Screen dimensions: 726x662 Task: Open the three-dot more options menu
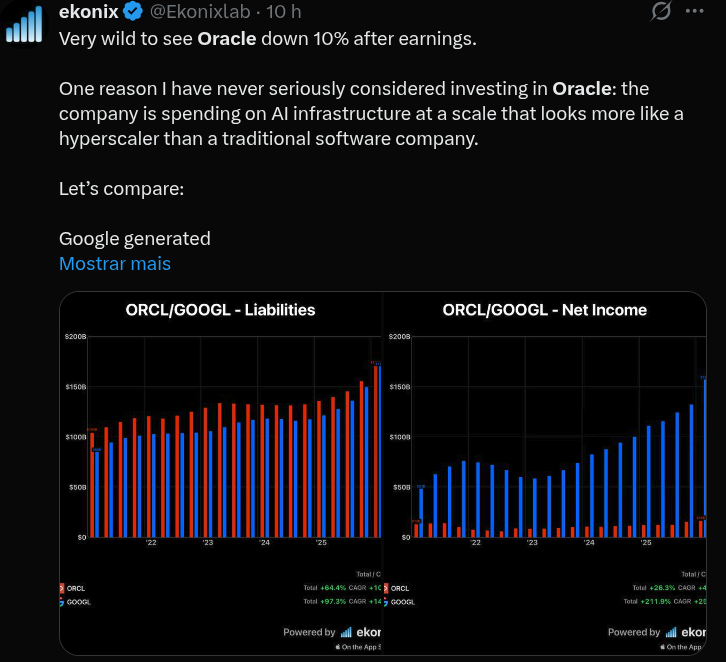point(695,11)
